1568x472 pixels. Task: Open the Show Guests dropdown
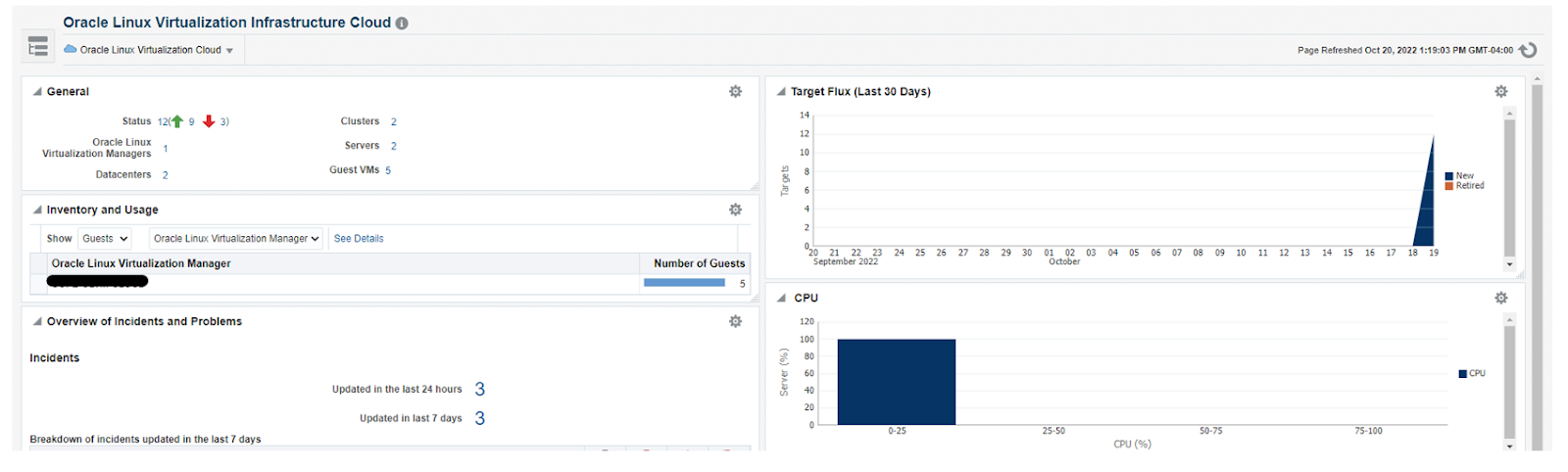105,239
